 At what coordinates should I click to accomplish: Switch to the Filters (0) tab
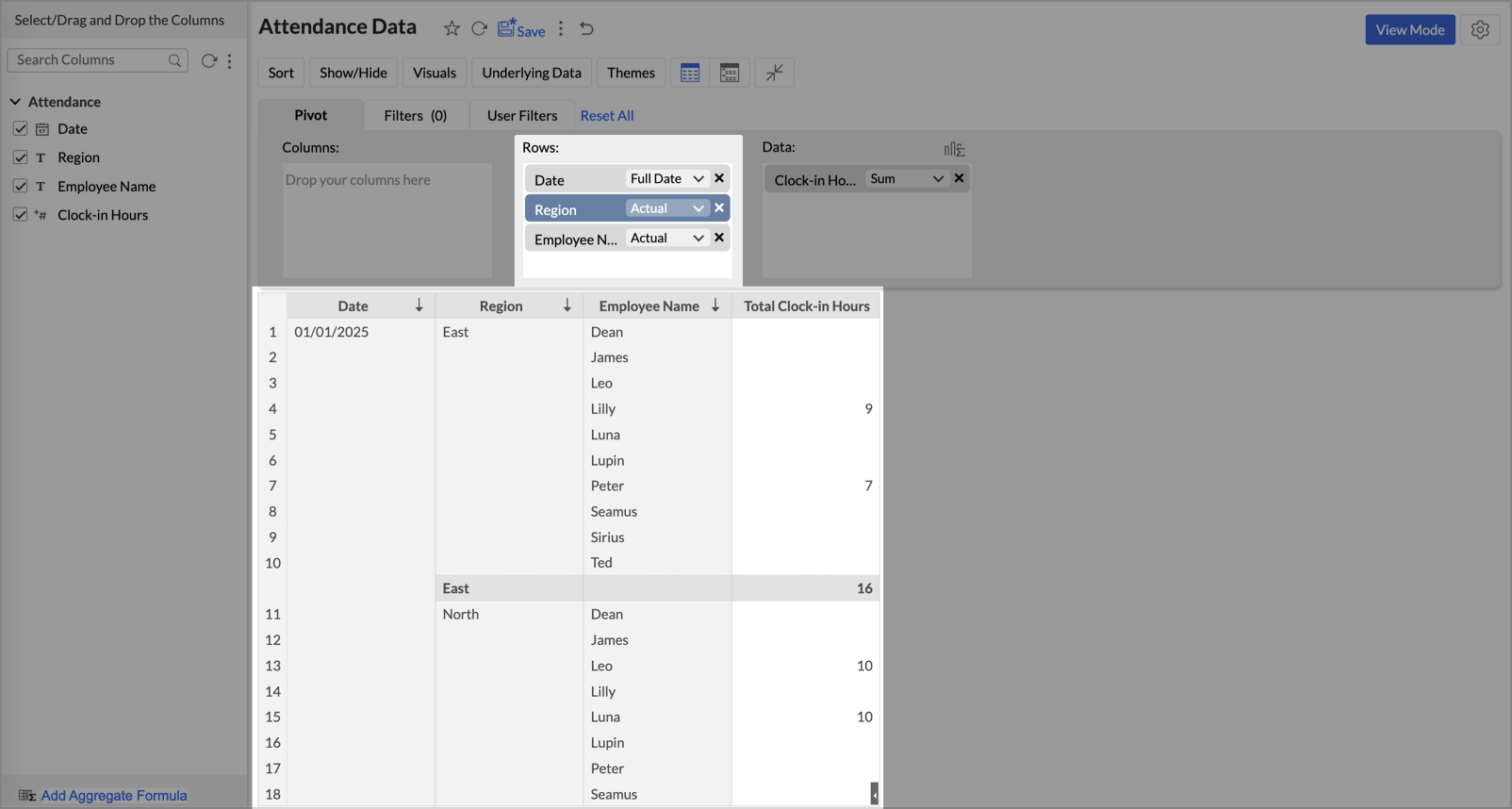(x=415, y=115)
